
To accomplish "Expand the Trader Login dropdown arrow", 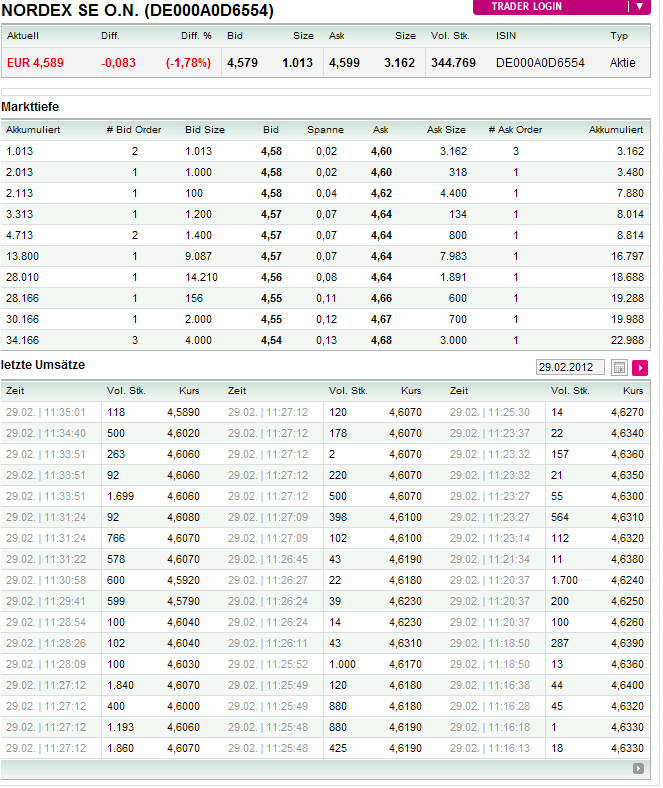I will tap(639, 7).
